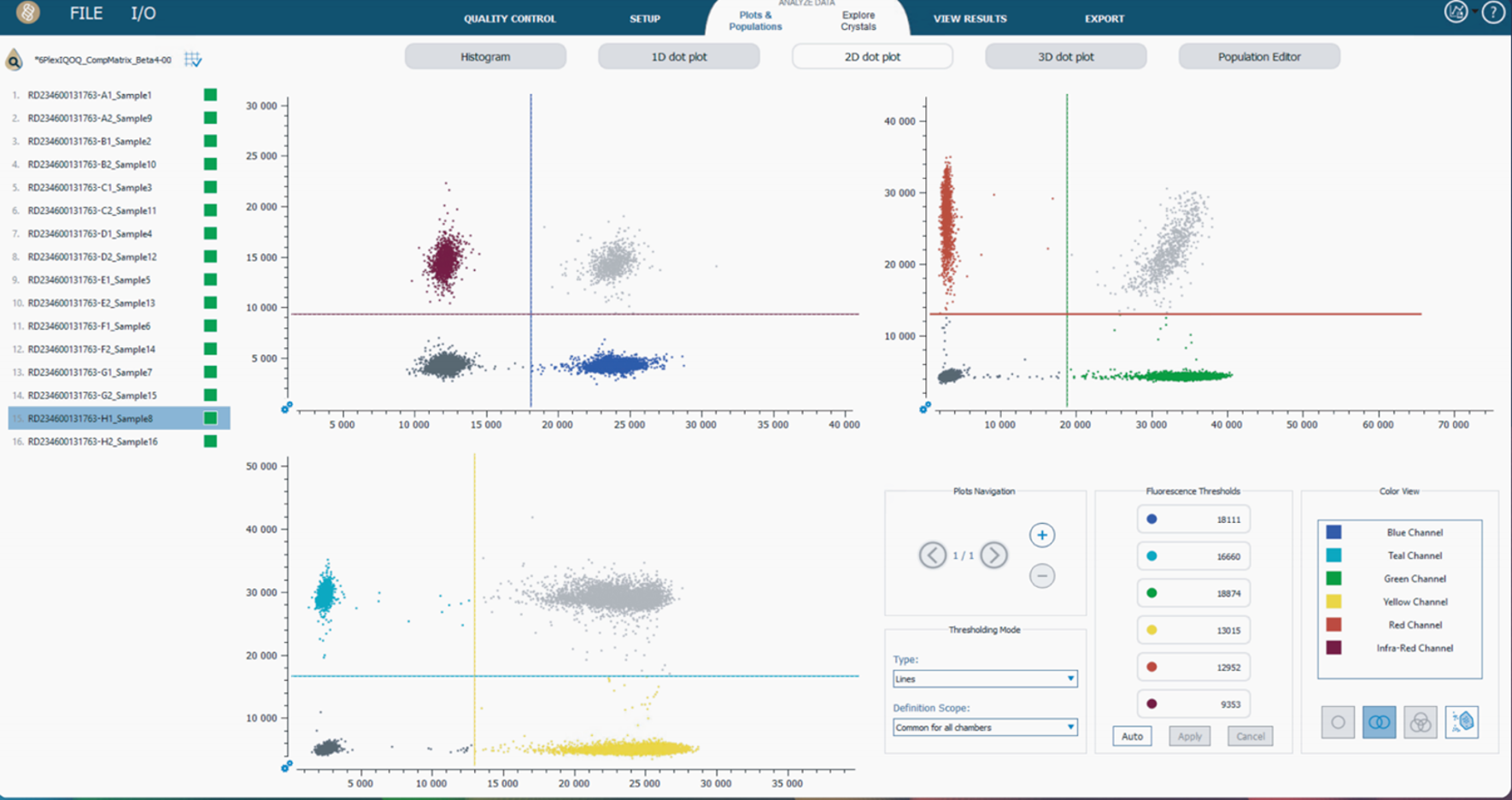Expand the Definition Scope dropdown
The height and width of the screenshot is (800, 1512).
pyautogui.click(x=984, y=727)
